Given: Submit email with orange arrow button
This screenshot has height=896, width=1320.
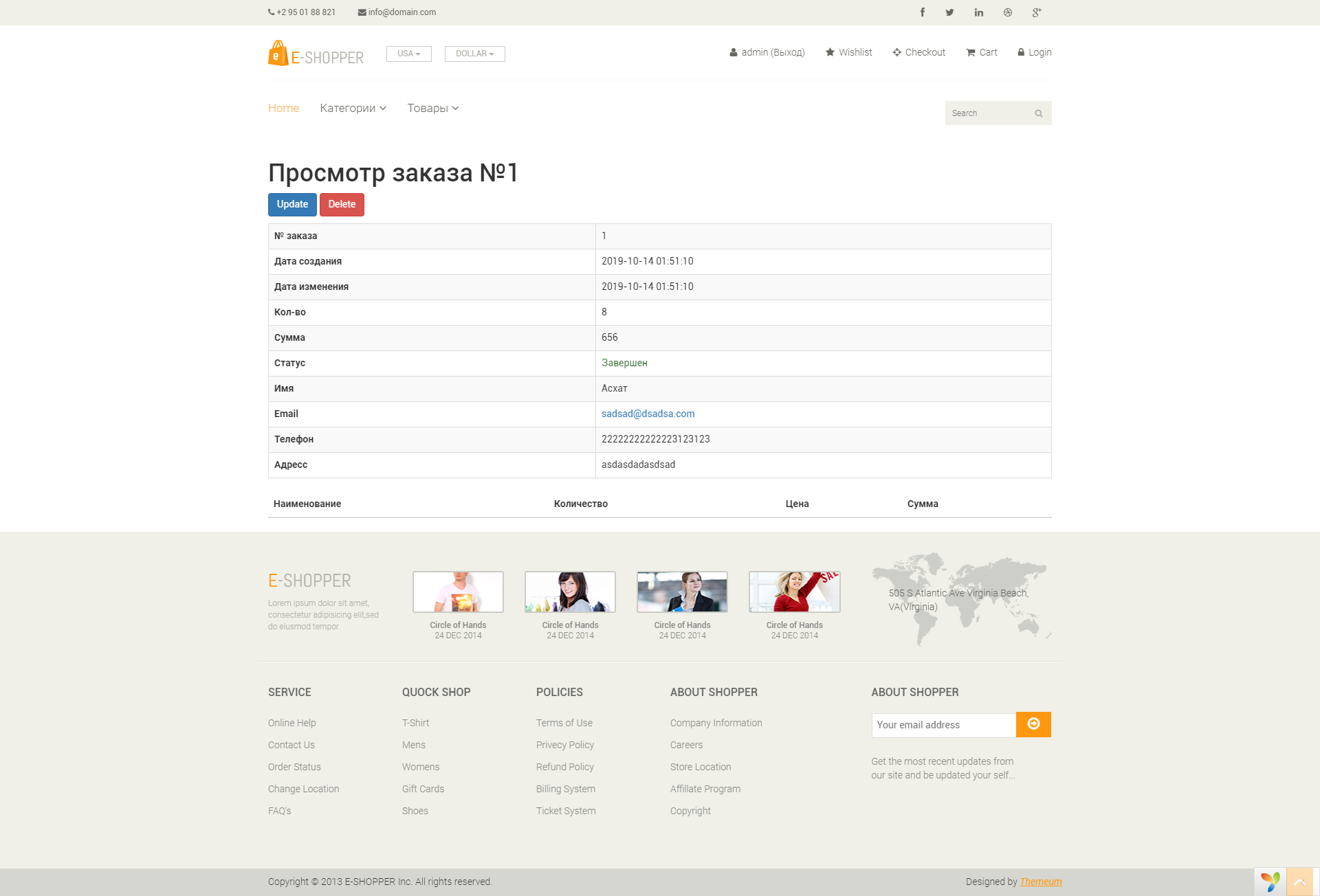Looking at the screenshot, I should (1033, 724).
